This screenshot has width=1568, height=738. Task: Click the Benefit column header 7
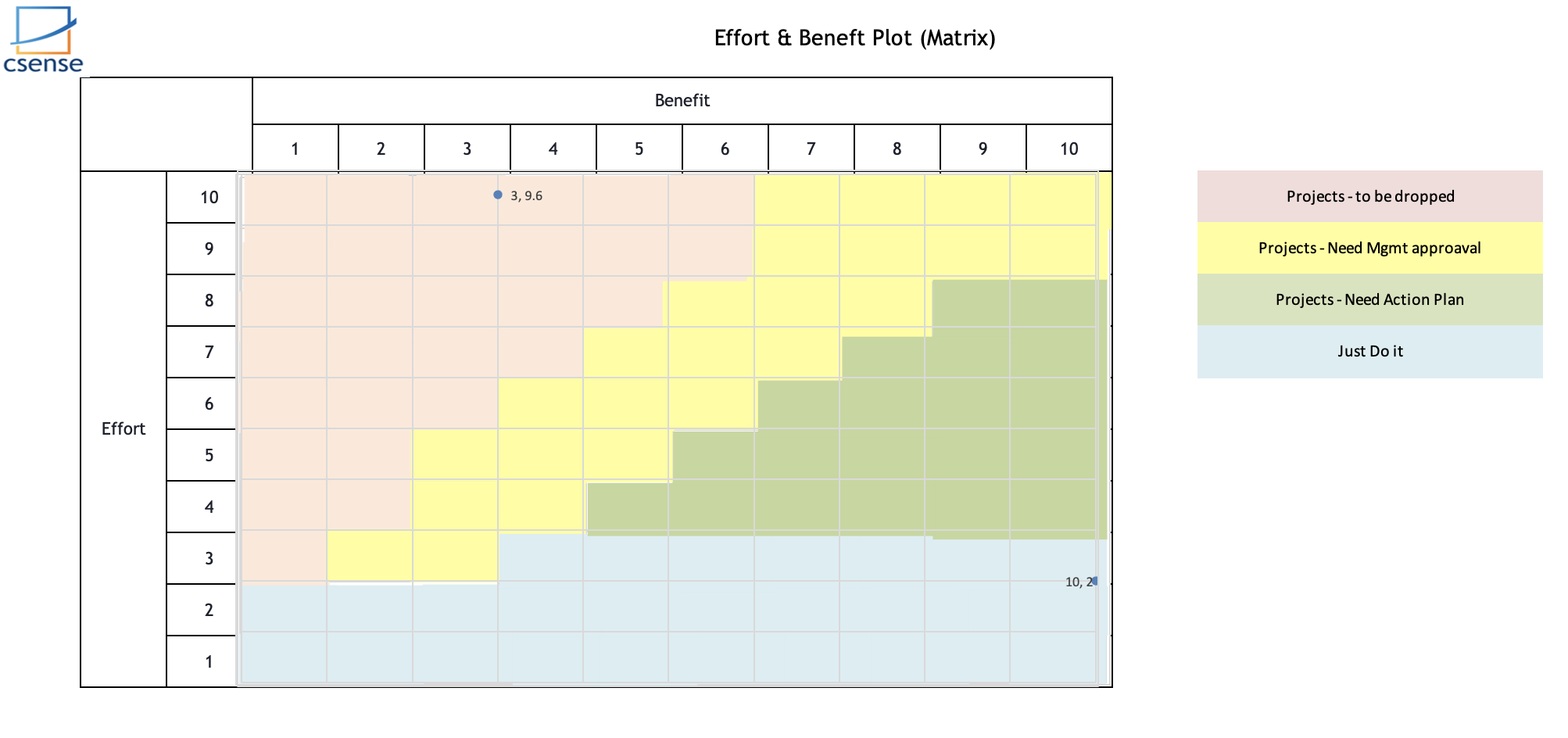click(811, 149)
